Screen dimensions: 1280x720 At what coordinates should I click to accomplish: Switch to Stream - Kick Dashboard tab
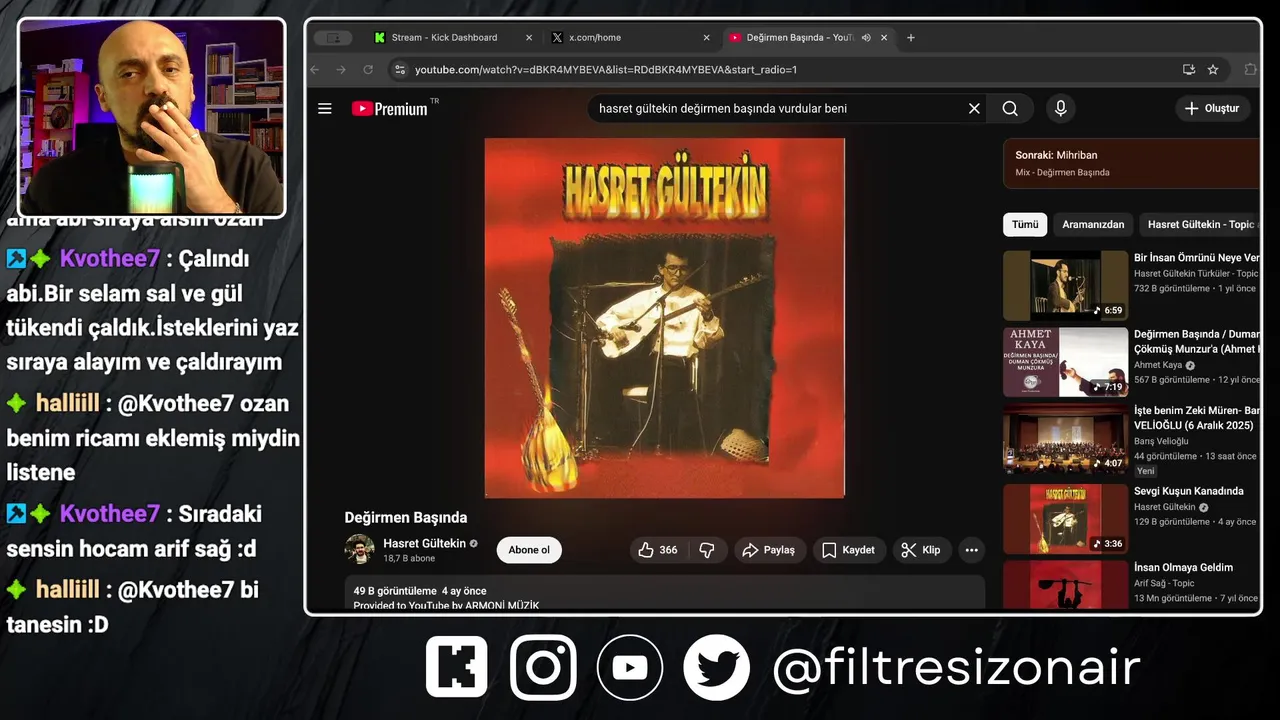click(x=444, y=37)
